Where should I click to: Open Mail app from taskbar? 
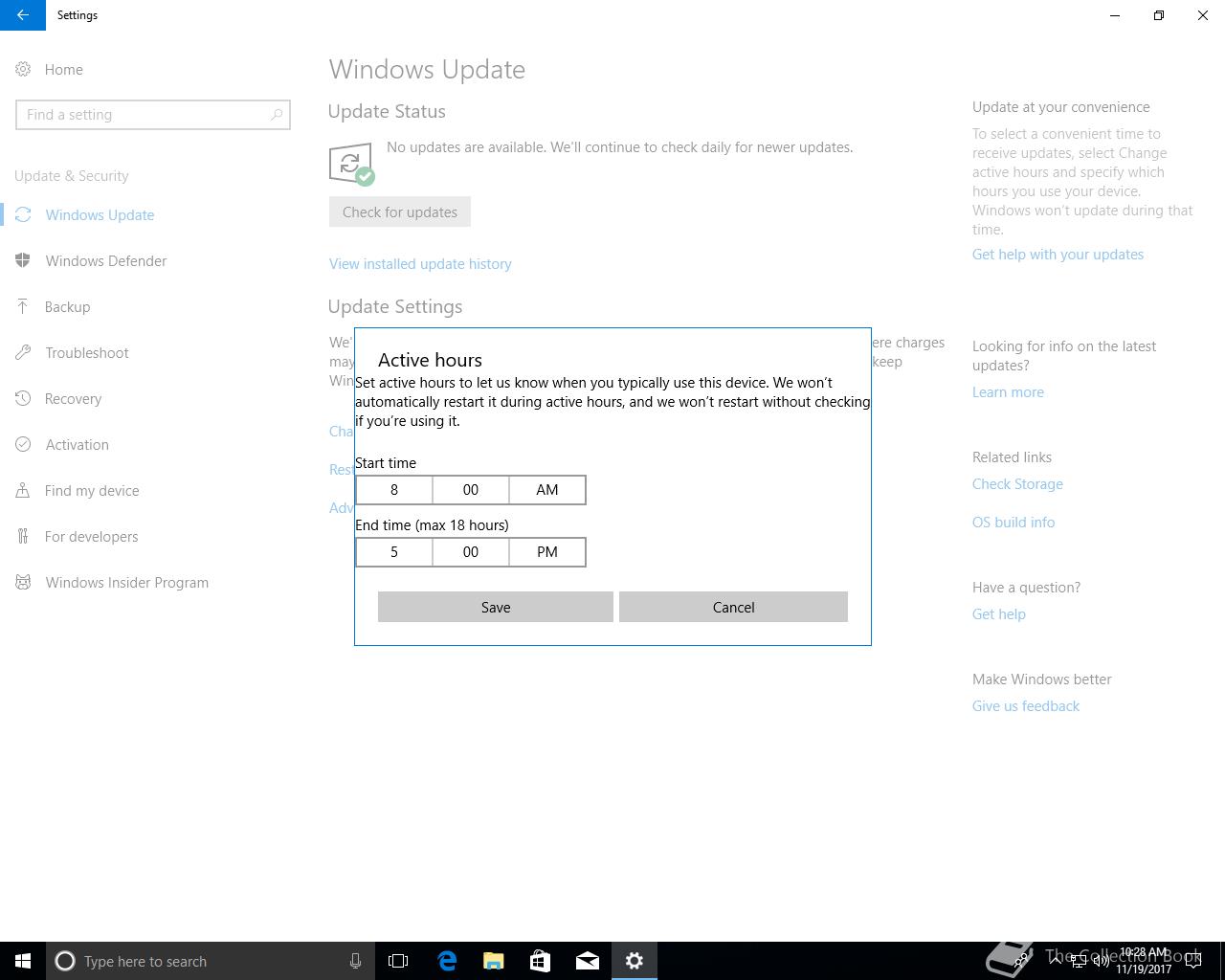(588, 961)
